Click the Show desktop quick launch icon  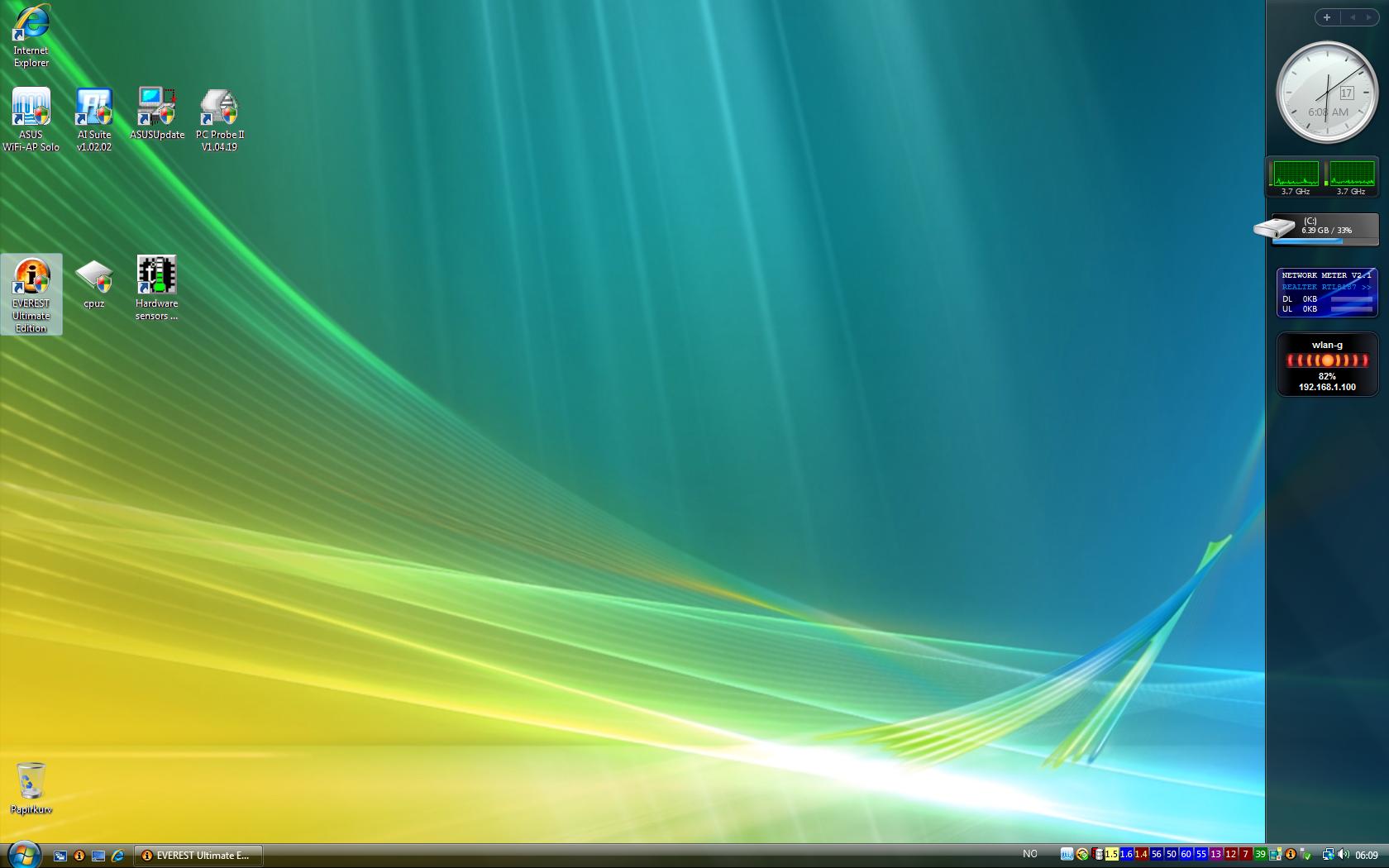(98, 856)
